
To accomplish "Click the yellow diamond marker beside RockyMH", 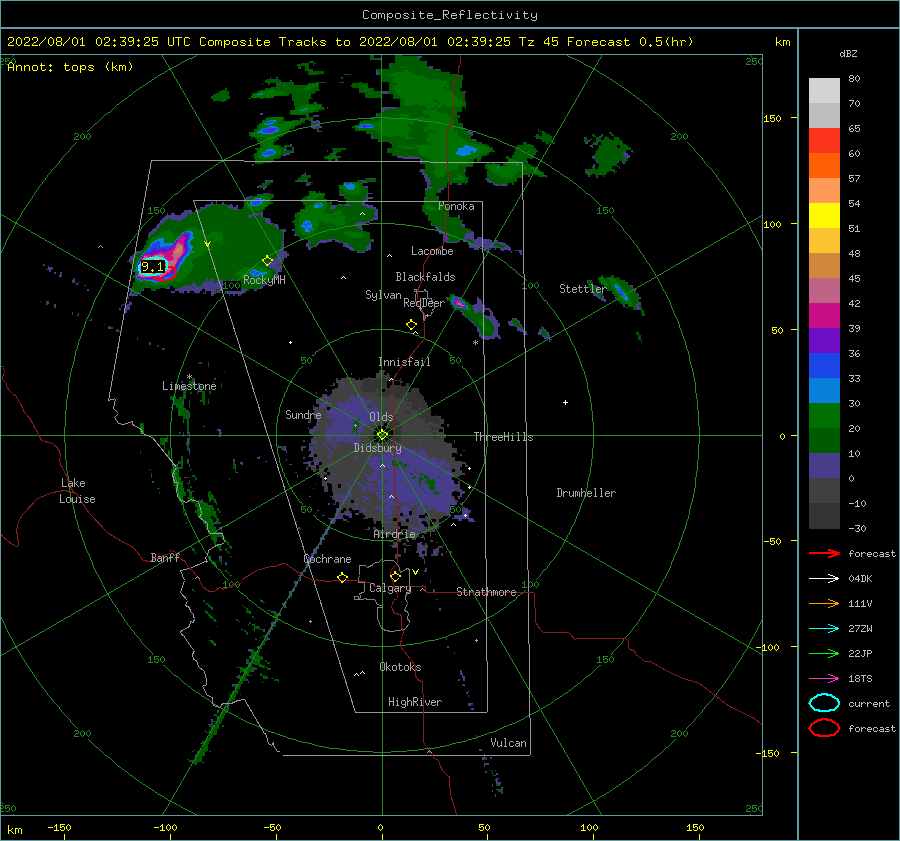I will click(267, 261).
